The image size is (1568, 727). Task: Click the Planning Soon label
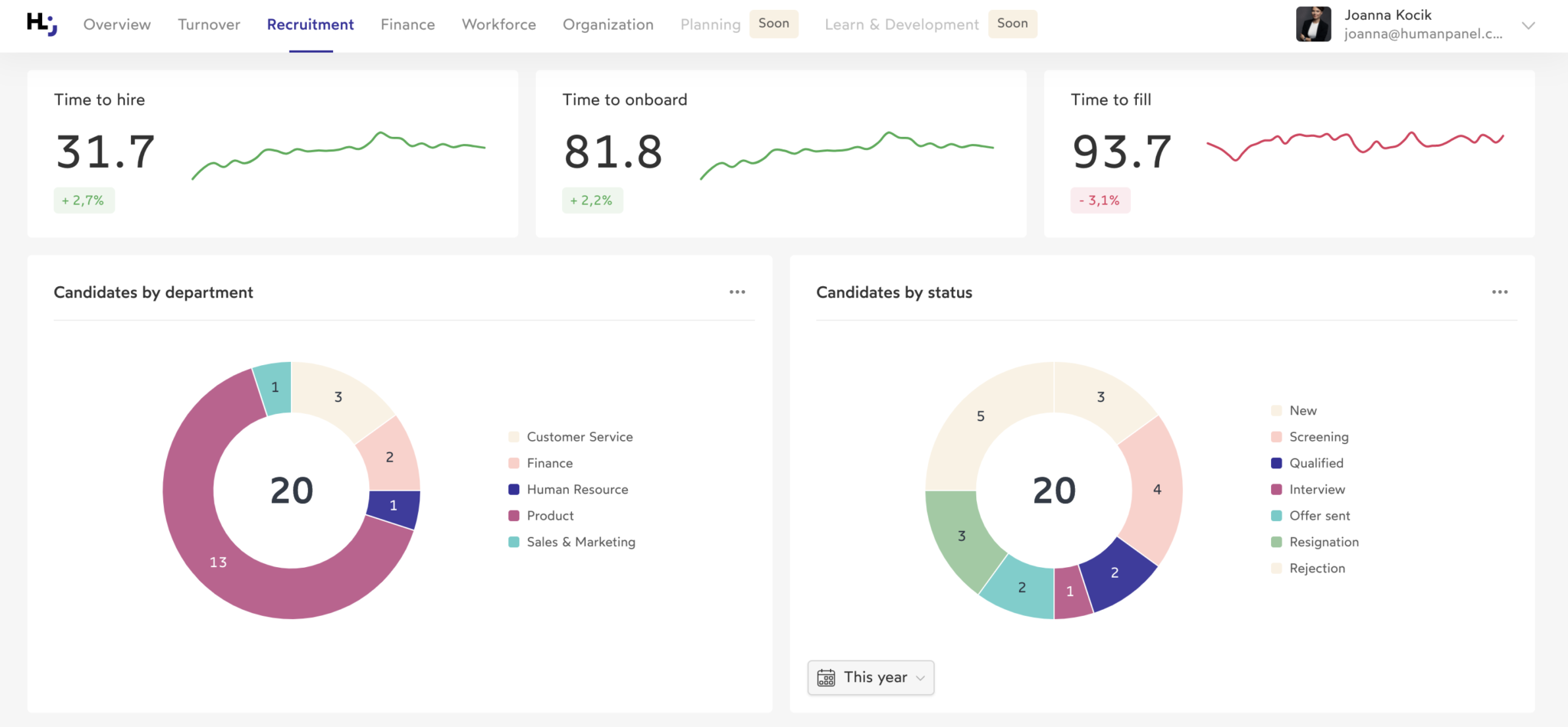point(773,23)
